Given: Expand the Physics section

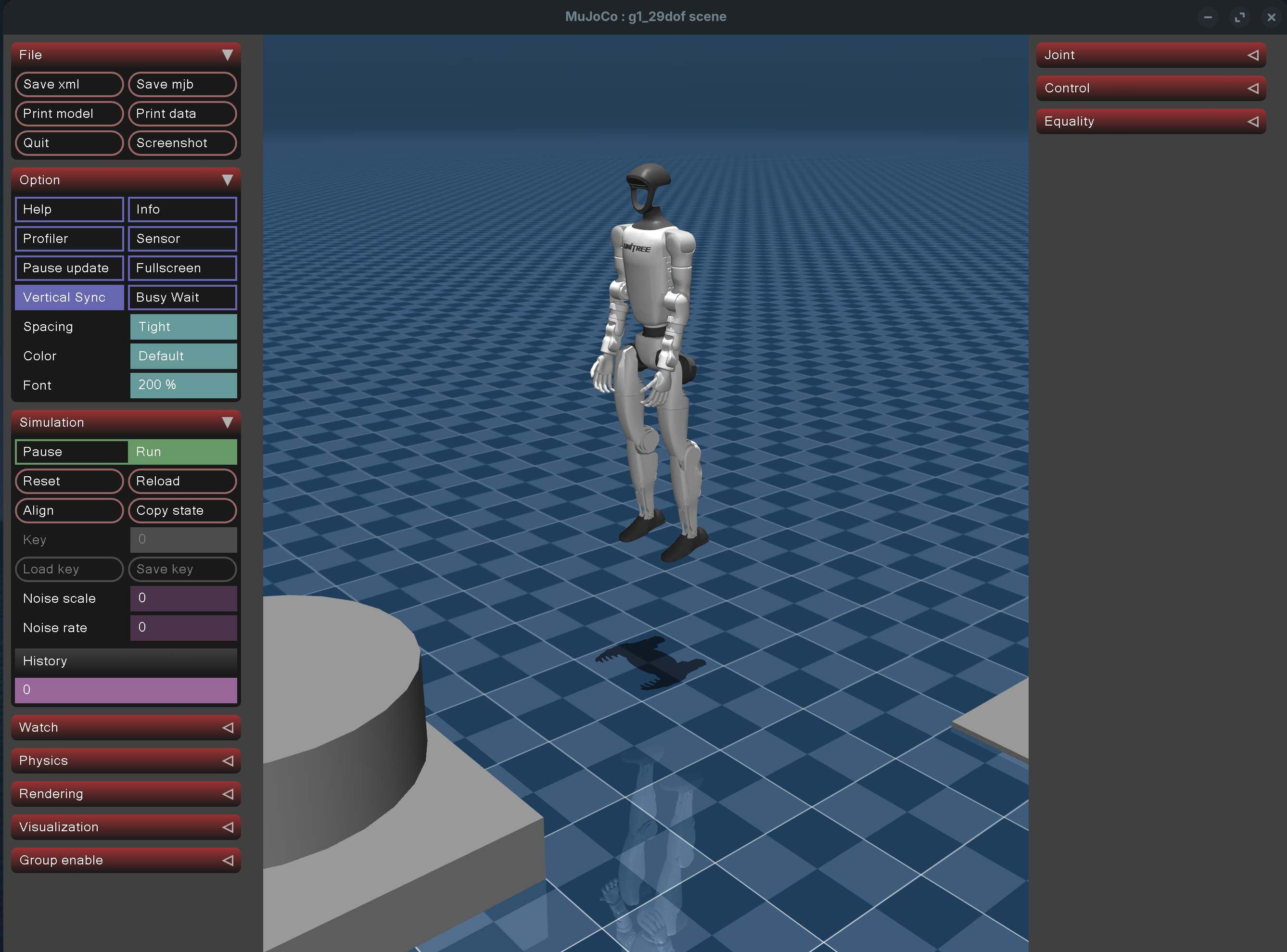Looking at the screenshot, I should click(126, 761).
